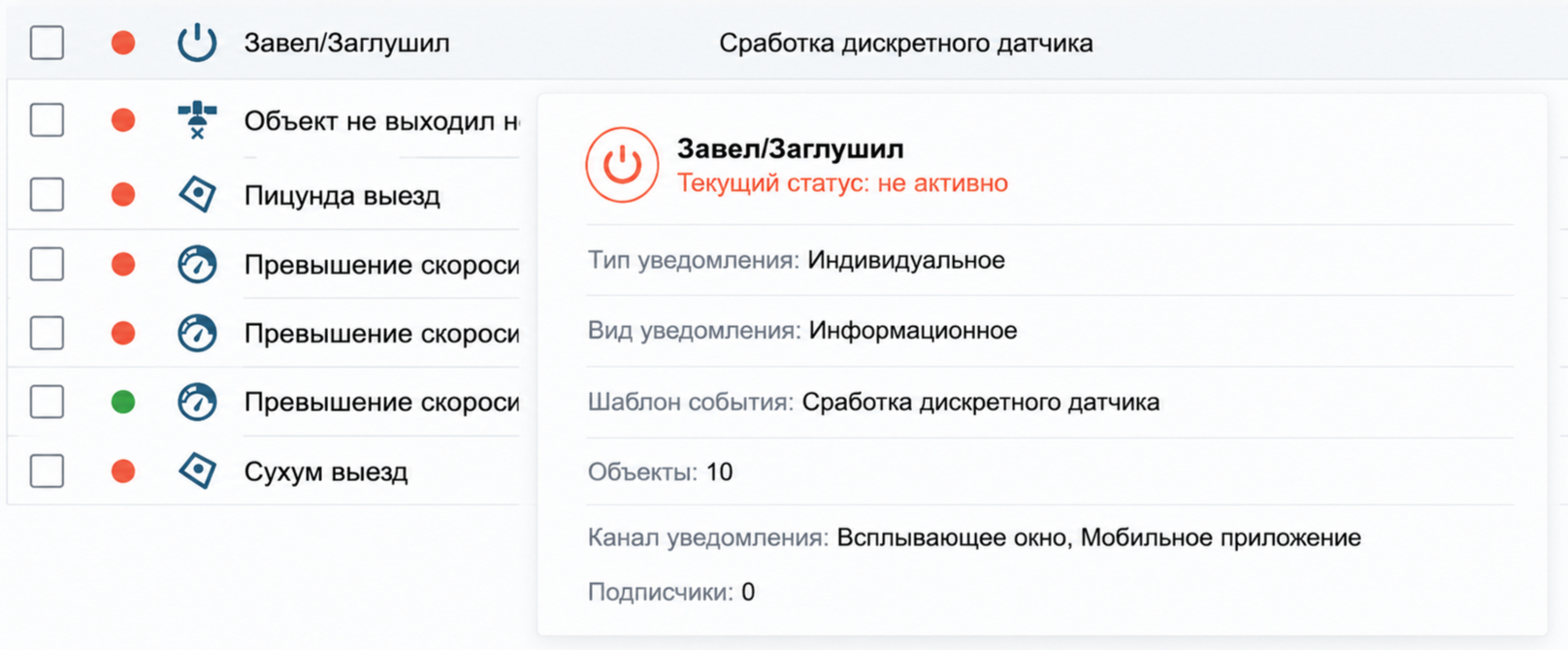
Task: Click the red status dot of the Завел/Заглушил row
Action: (x=123, y=43)
